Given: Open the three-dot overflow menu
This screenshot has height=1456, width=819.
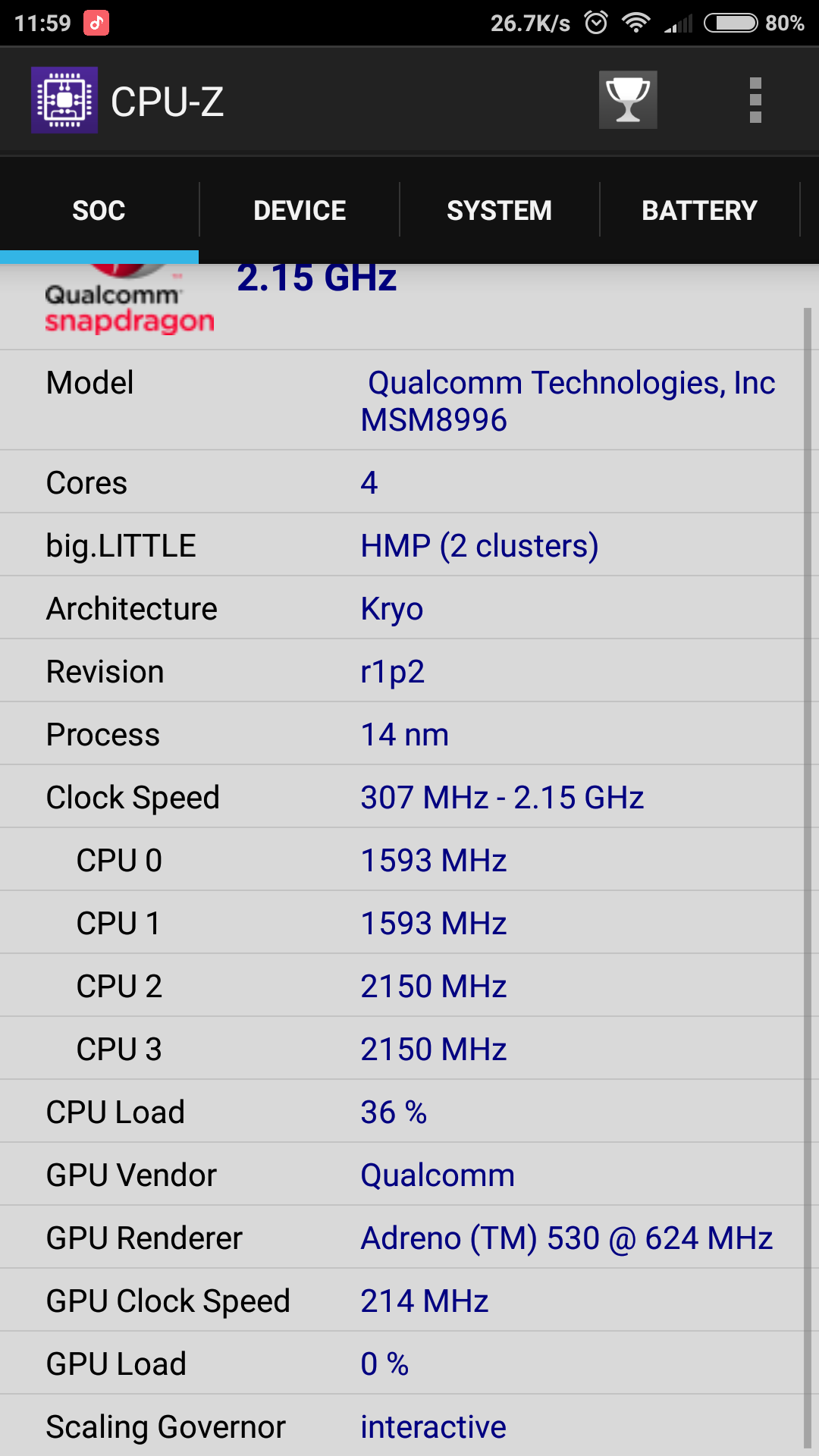Looking at the screenshot, I should pos(755,100).
